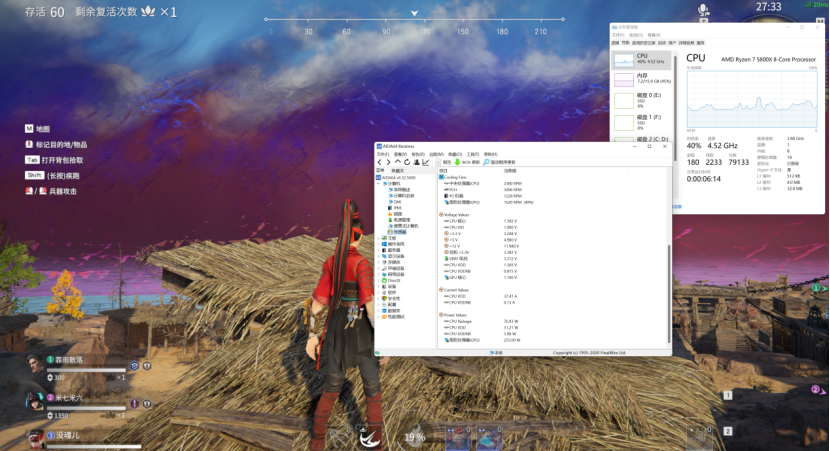Select 便携式计算机 item in AIDA64 tree
This screenshot has width=830, height=451.
(403, 226)
